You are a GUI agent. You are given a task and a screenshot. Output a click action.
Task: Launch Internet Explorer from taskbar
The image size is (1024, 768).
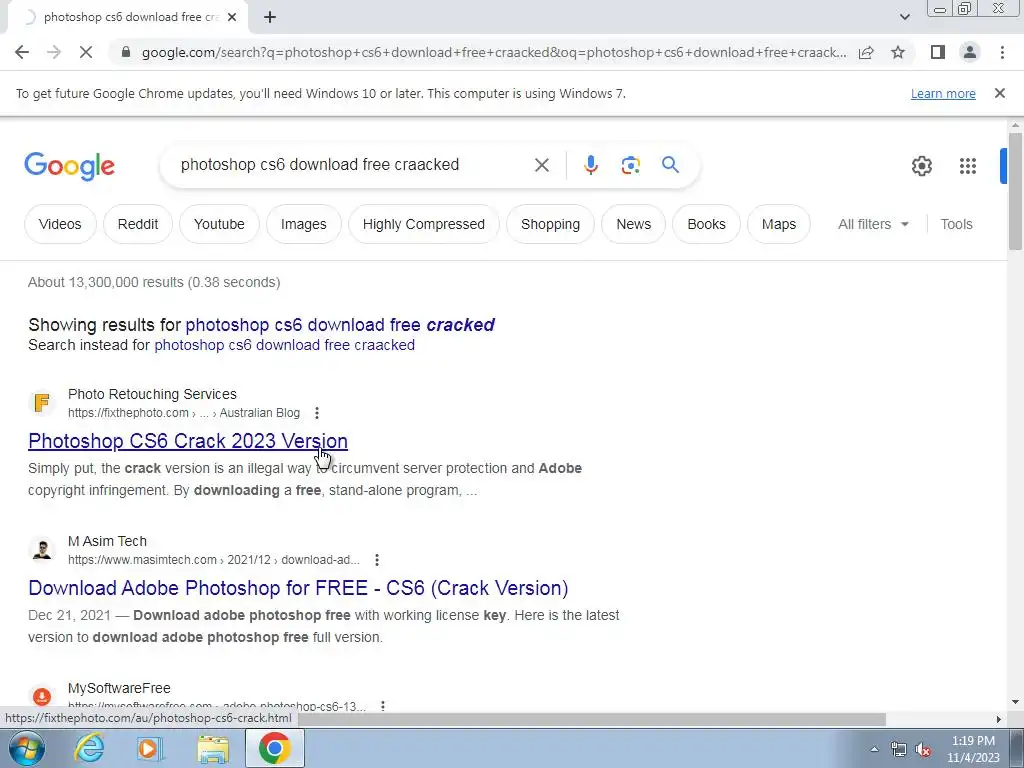89,748
